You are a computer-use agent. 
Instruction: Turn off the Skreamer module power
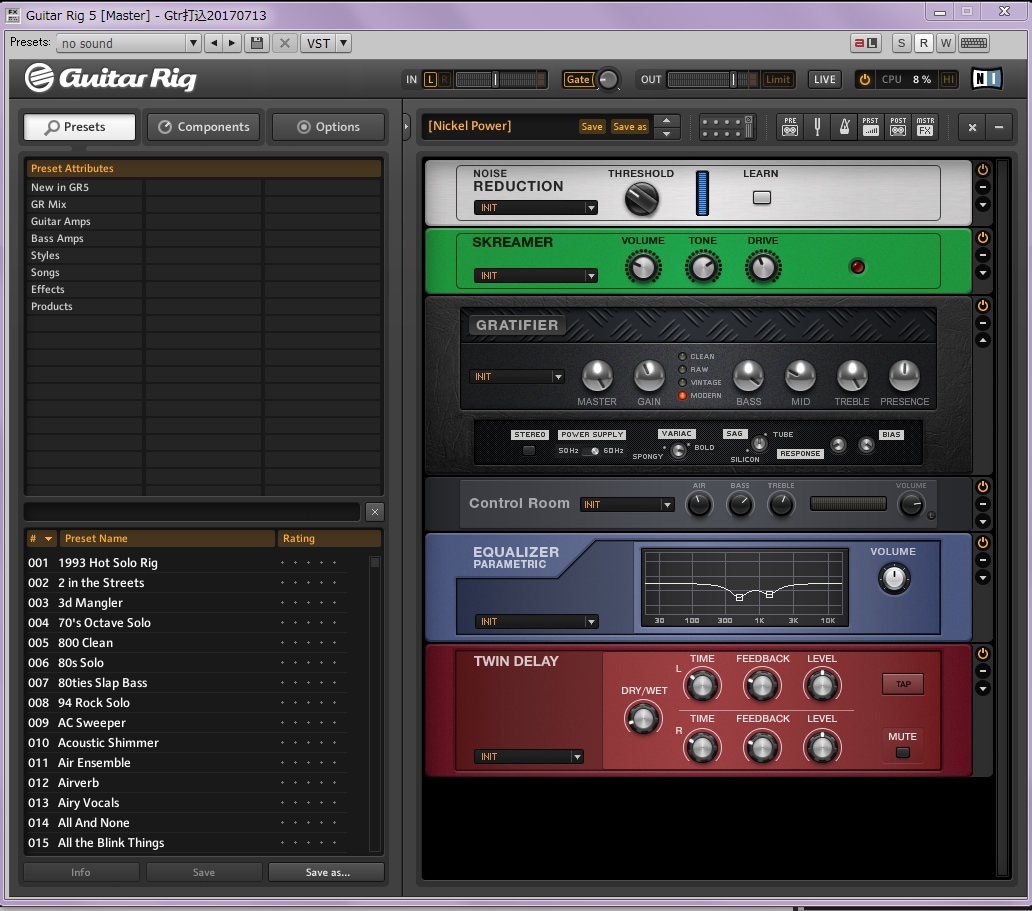click(983, 238)
